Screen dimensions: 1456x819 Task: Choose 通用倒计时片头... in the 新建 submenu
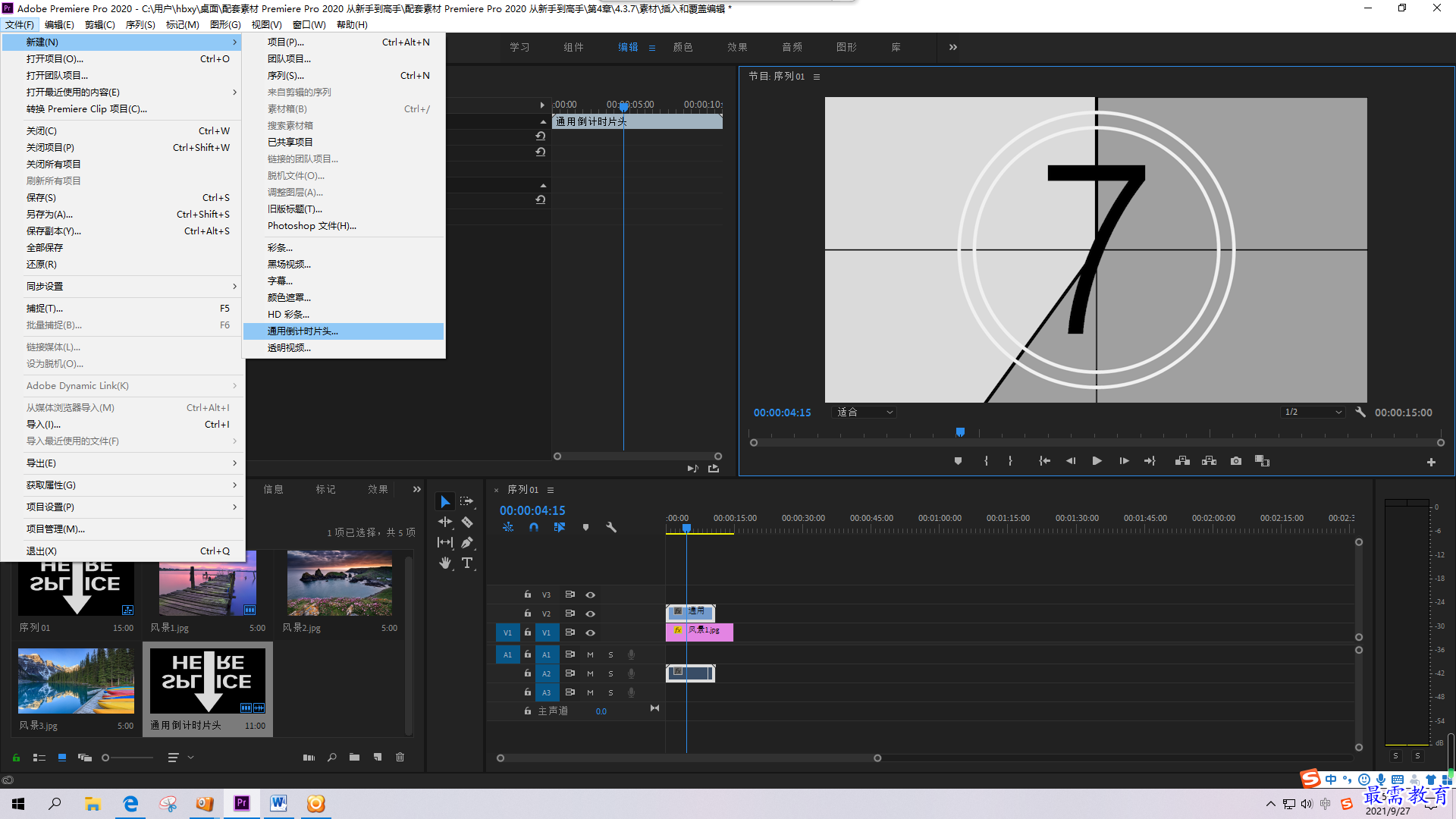coord(344,331)
